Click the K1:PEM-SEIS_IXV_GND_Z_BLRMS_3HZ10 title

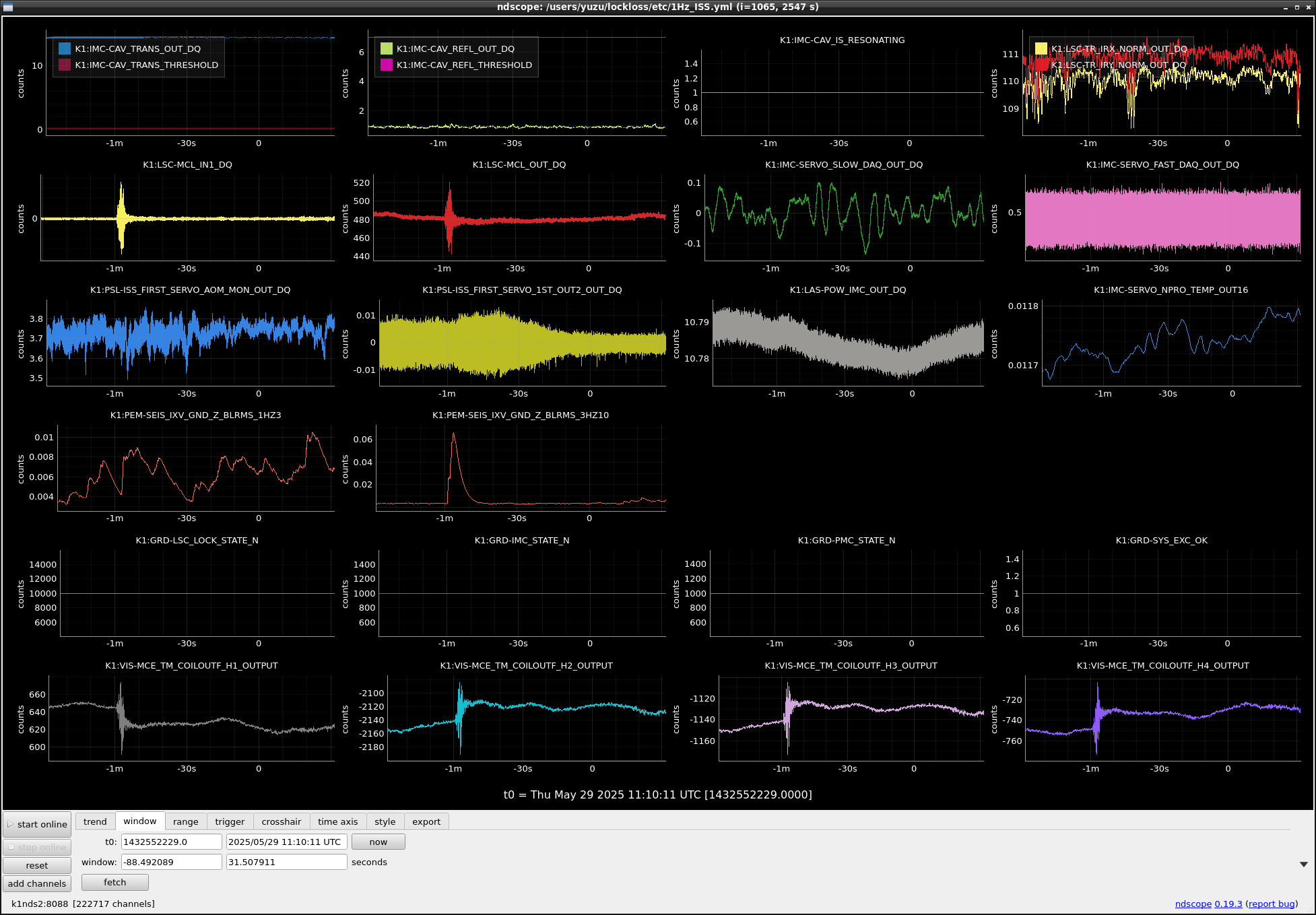pyautogui.click(x=521, y=415)
